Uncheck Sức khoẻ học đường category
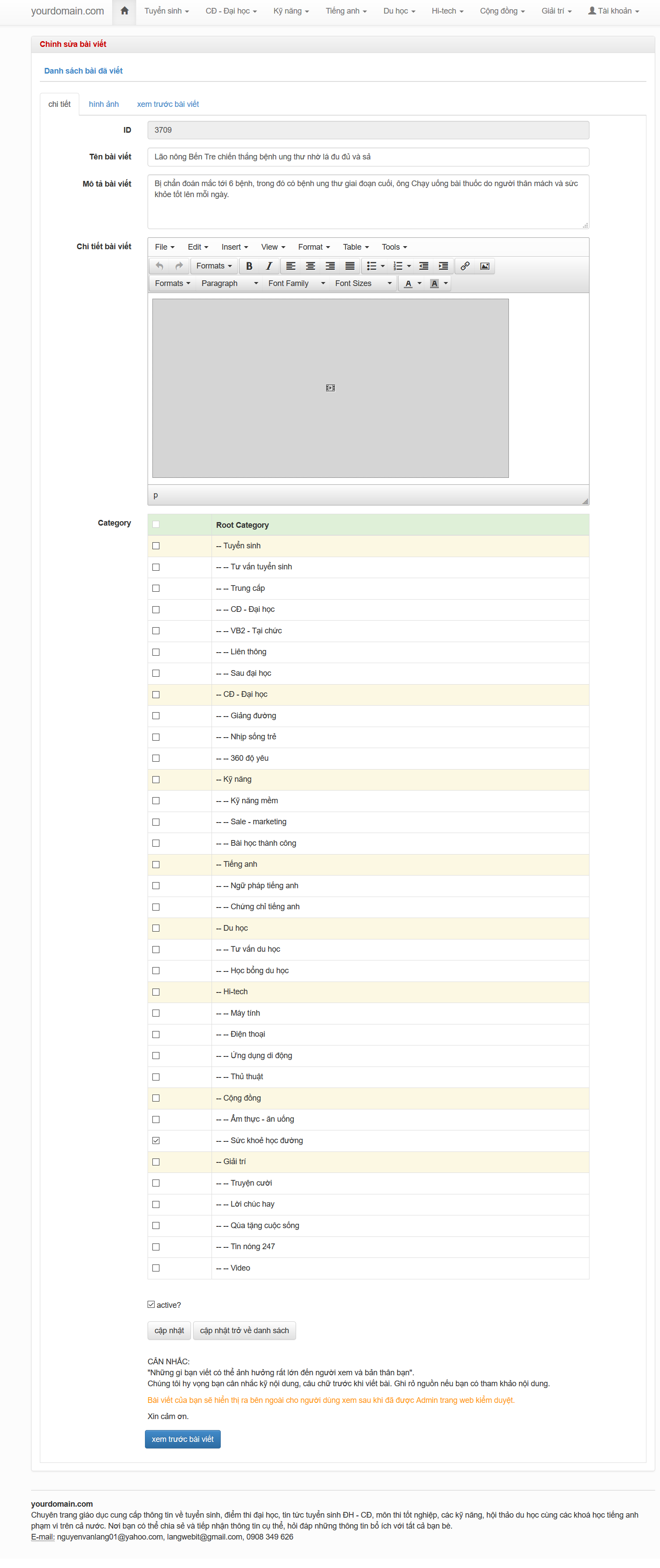 pyautogui.click(x=156, y=1140)
